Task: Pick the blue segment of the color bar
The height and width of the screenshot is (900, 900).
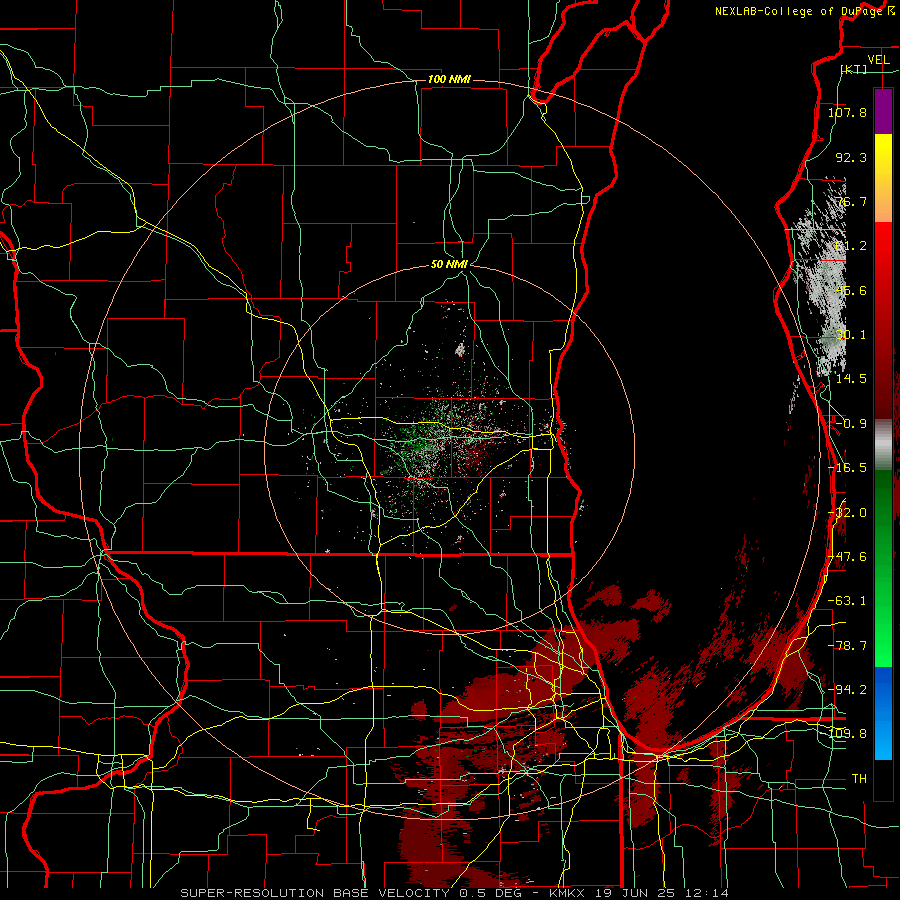Action: click(x=883, y=713)
